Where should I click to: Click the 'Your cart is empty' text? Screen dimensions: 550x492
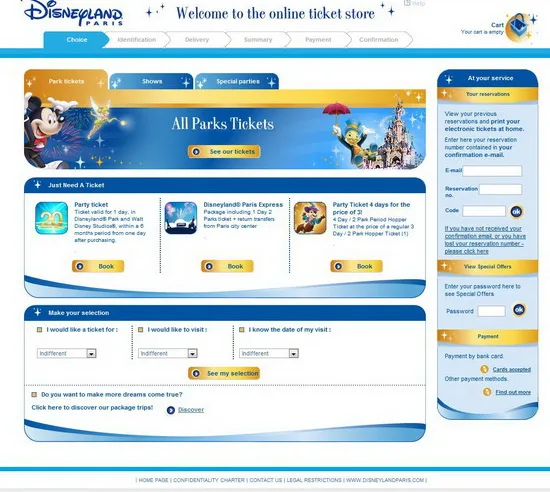[482, 32]
